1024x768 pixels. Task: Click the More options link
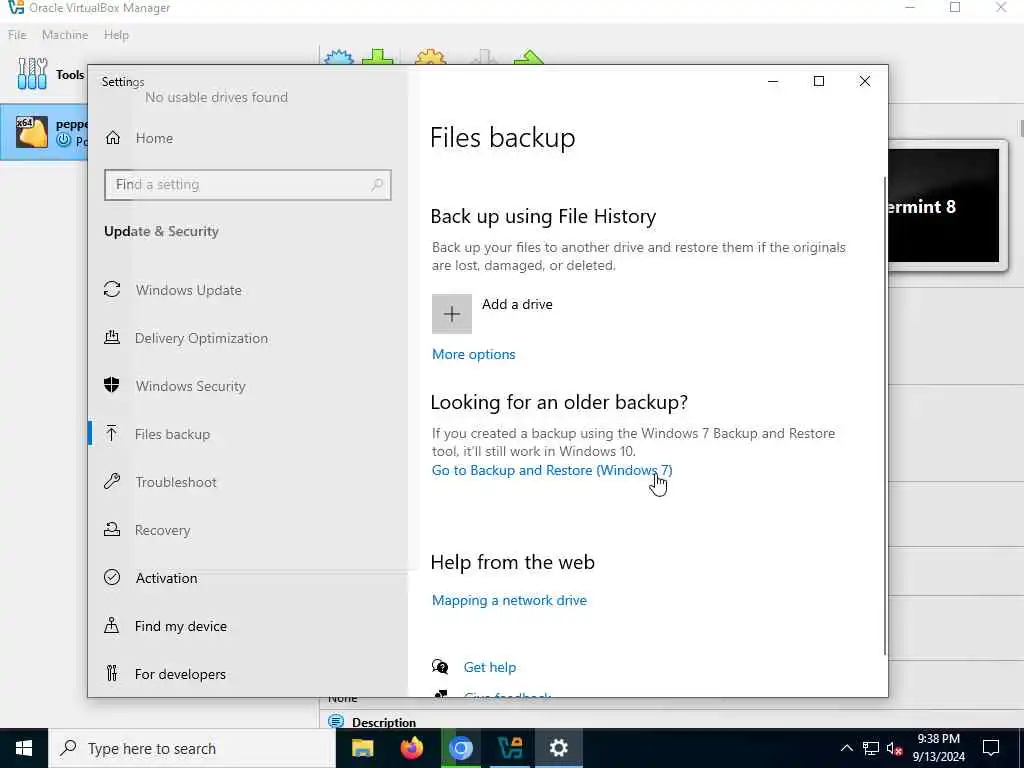click(x=473, y=354)
